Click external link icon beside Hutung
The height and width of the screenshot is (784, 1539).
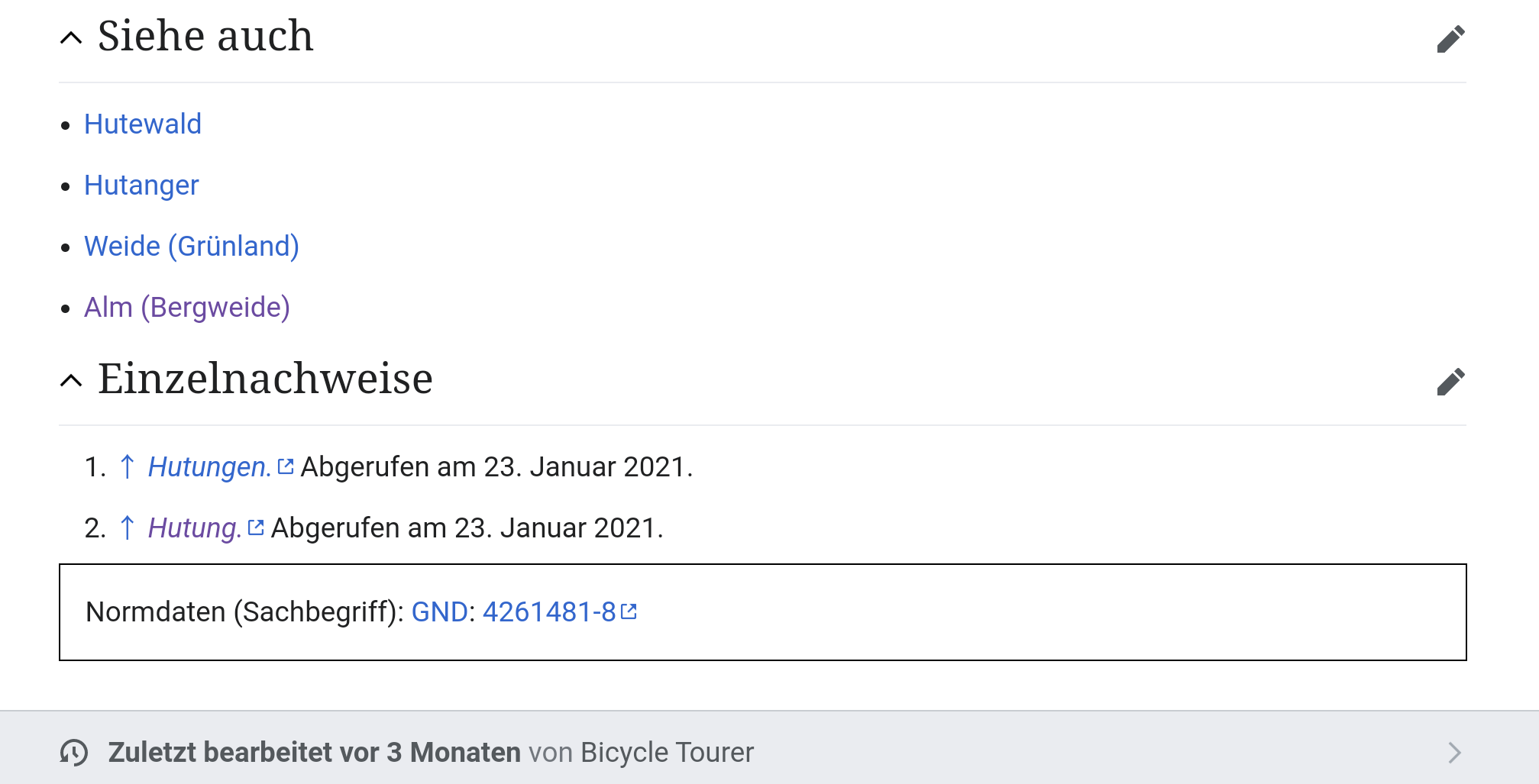[256, 528]
